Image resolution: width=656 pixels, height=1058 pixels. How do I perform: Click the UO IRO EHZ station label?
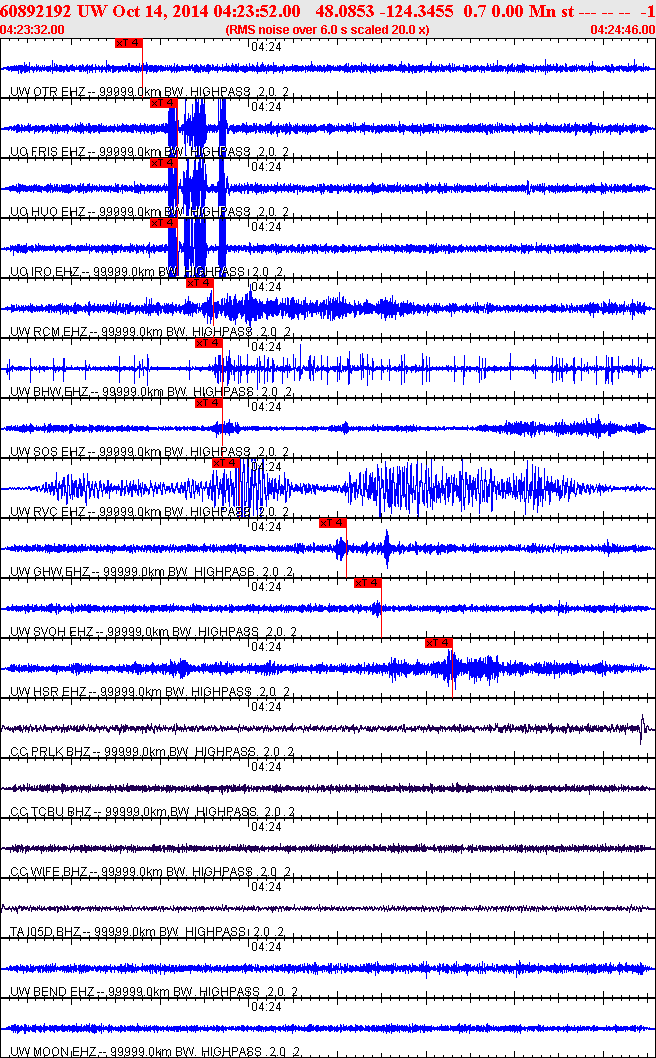pos(45,272)
